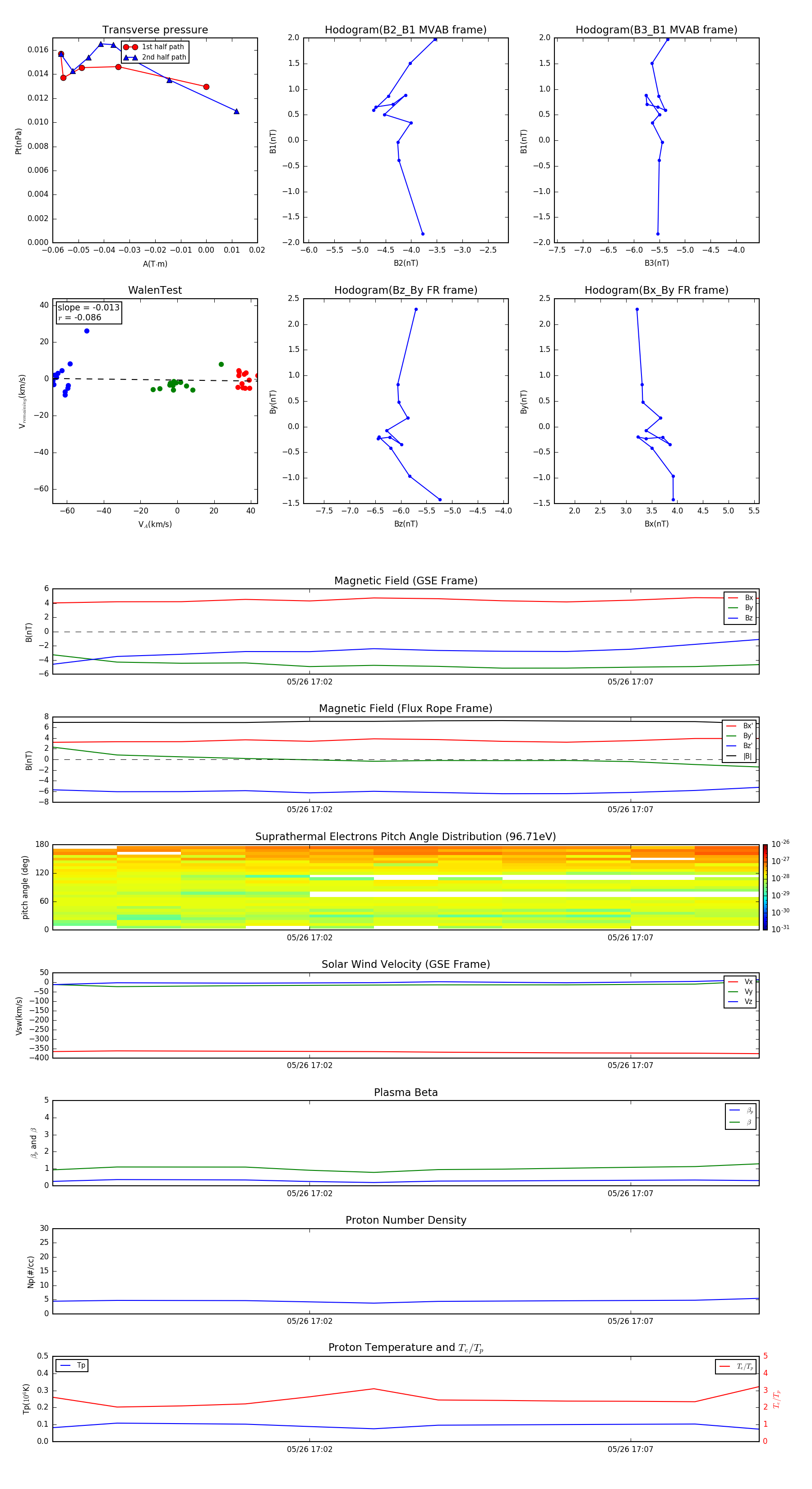Click the 'Hodogram(Bz_By FR frame)' title
812x1489 pixels.
[x=406, y=290]
